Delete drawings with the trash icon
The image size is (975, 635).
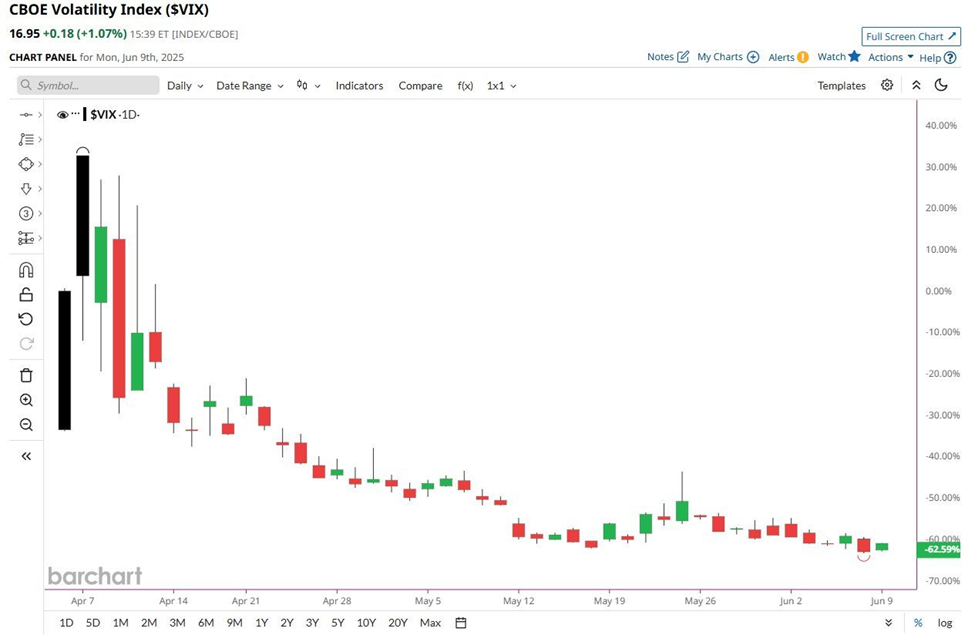[26, 375]
